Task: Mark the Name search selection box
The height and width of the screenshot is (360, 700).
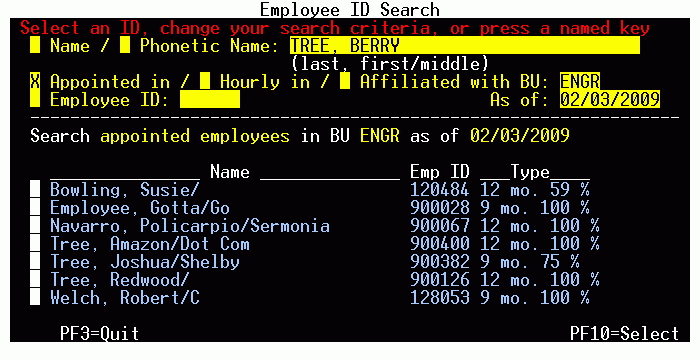Action: (35, 46)
